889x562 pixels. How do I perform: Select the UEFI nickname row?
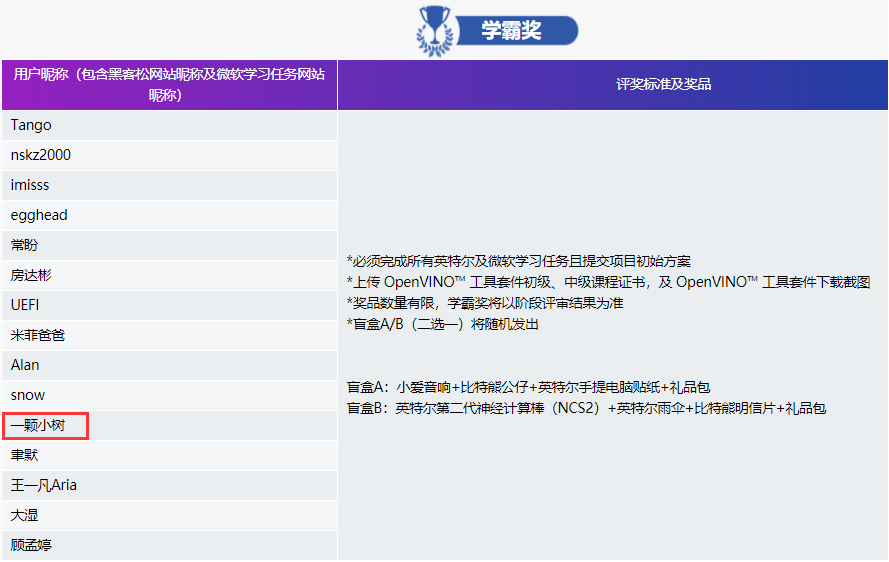[x=170, y=305]
